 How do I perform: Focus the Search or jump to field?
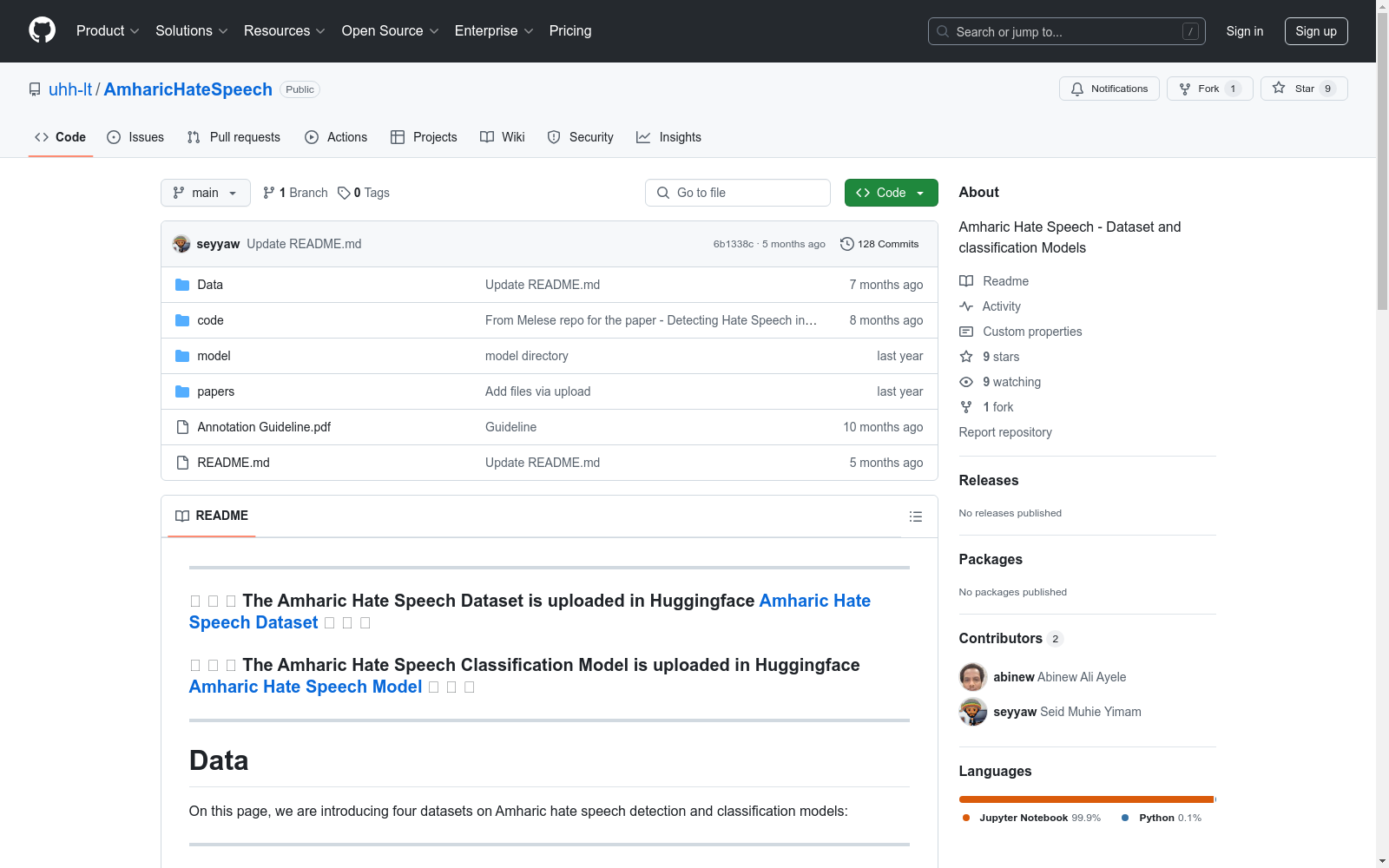tap(1066, 31)
